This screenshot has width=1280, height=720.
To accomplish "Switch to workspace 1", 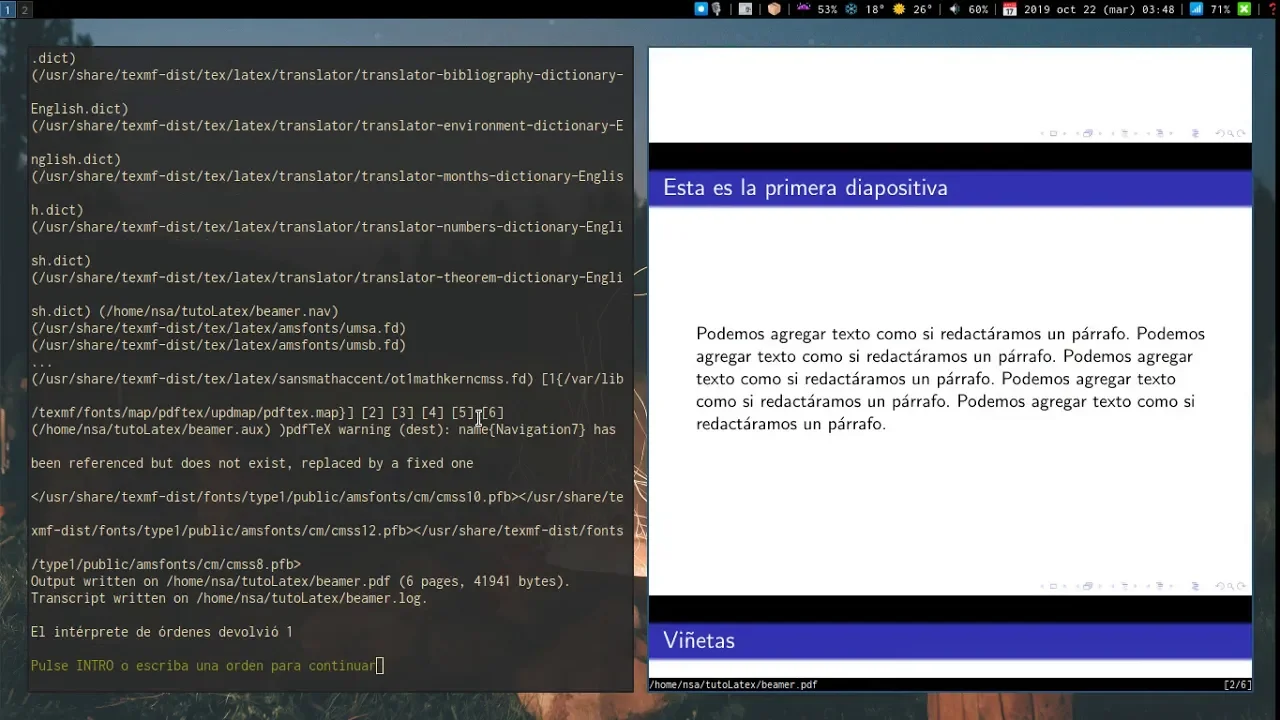I will point(8,9).
